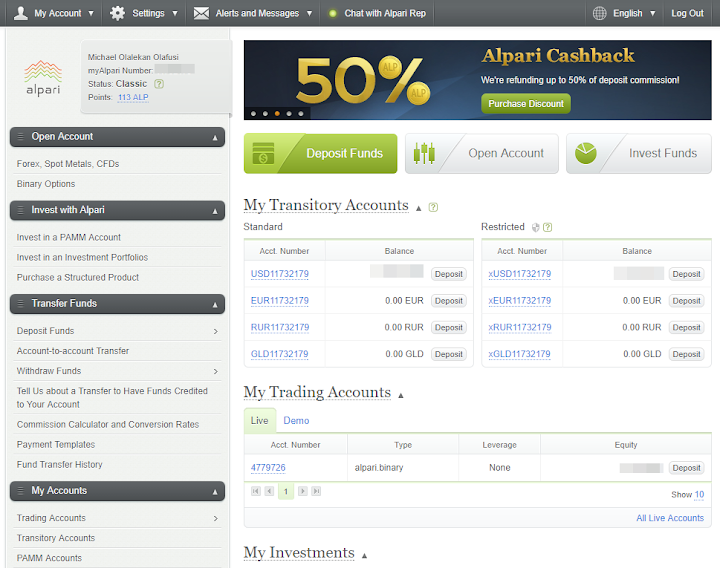Open Binary Options sidebar item
Viewport: 720px width, 568px height.
pos(46,184)
